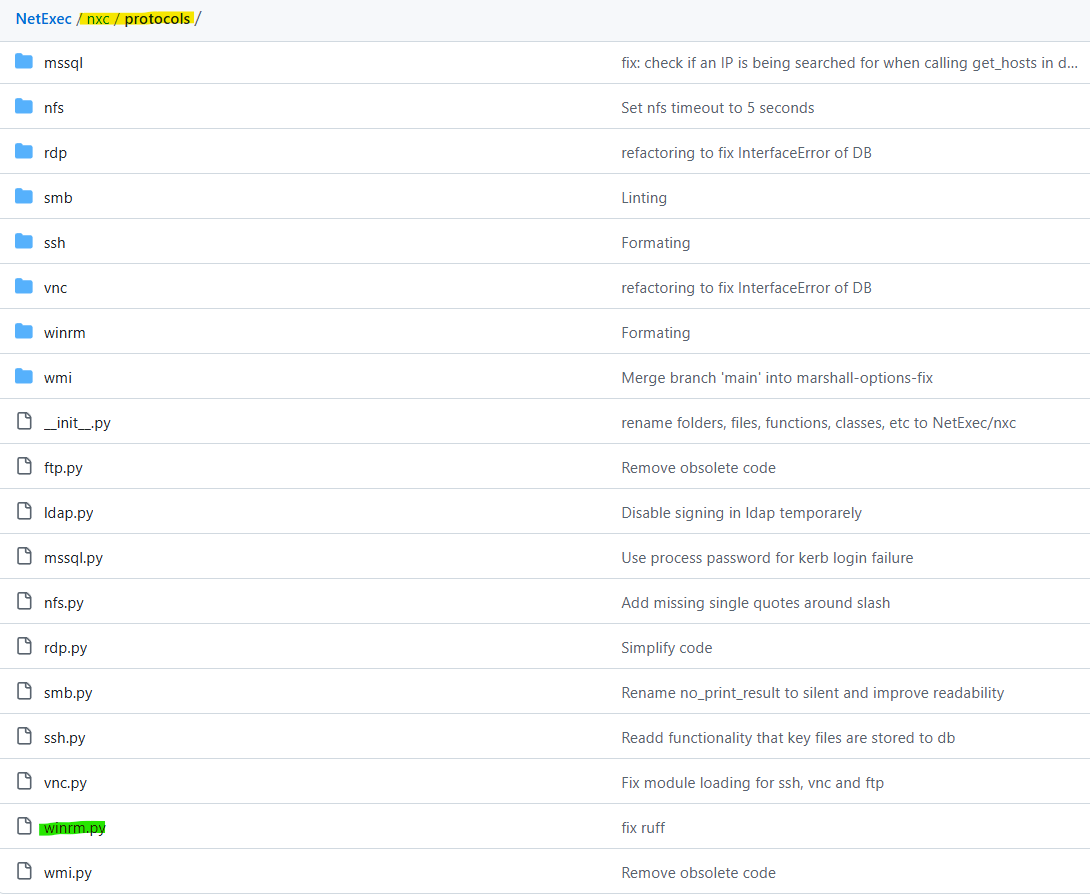Open the smb folder

(x=58, y=198)
